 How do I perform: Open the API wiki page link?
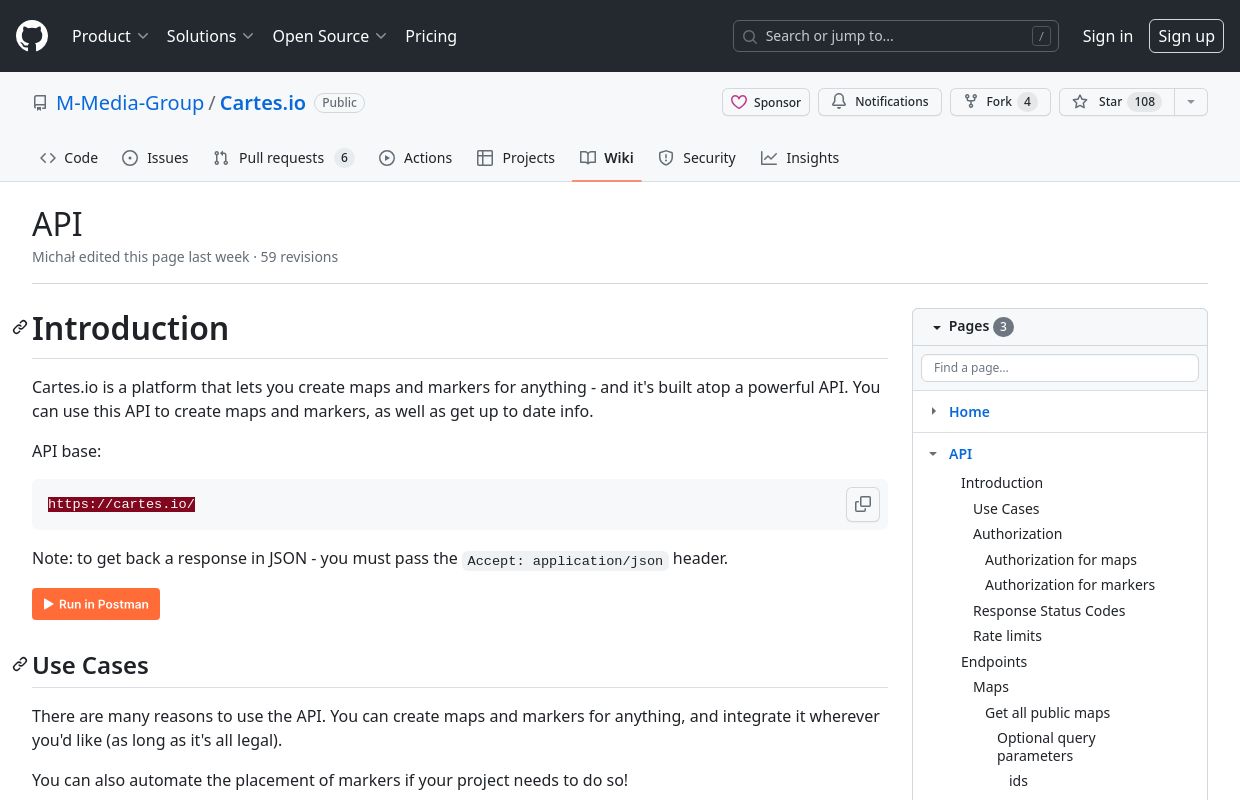click(960, 454)
